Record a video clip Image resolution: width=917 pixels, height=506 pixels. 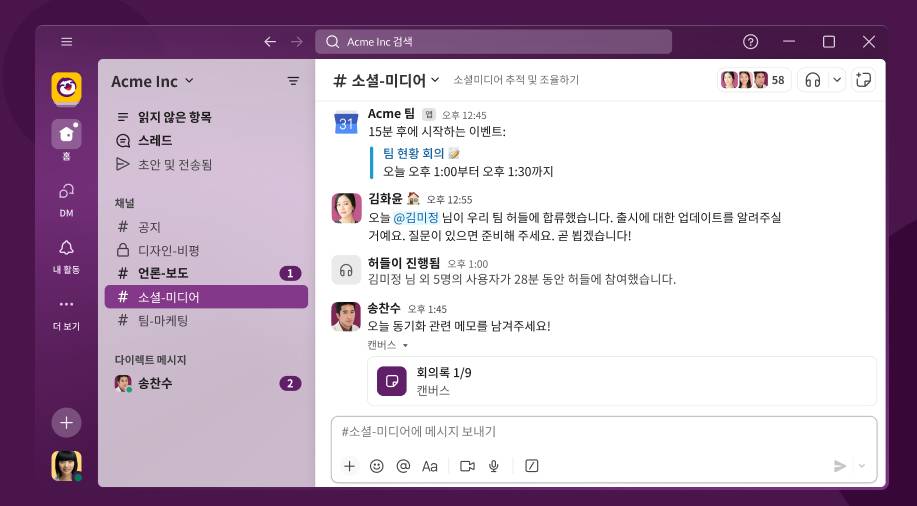click(x=467, y=466)
